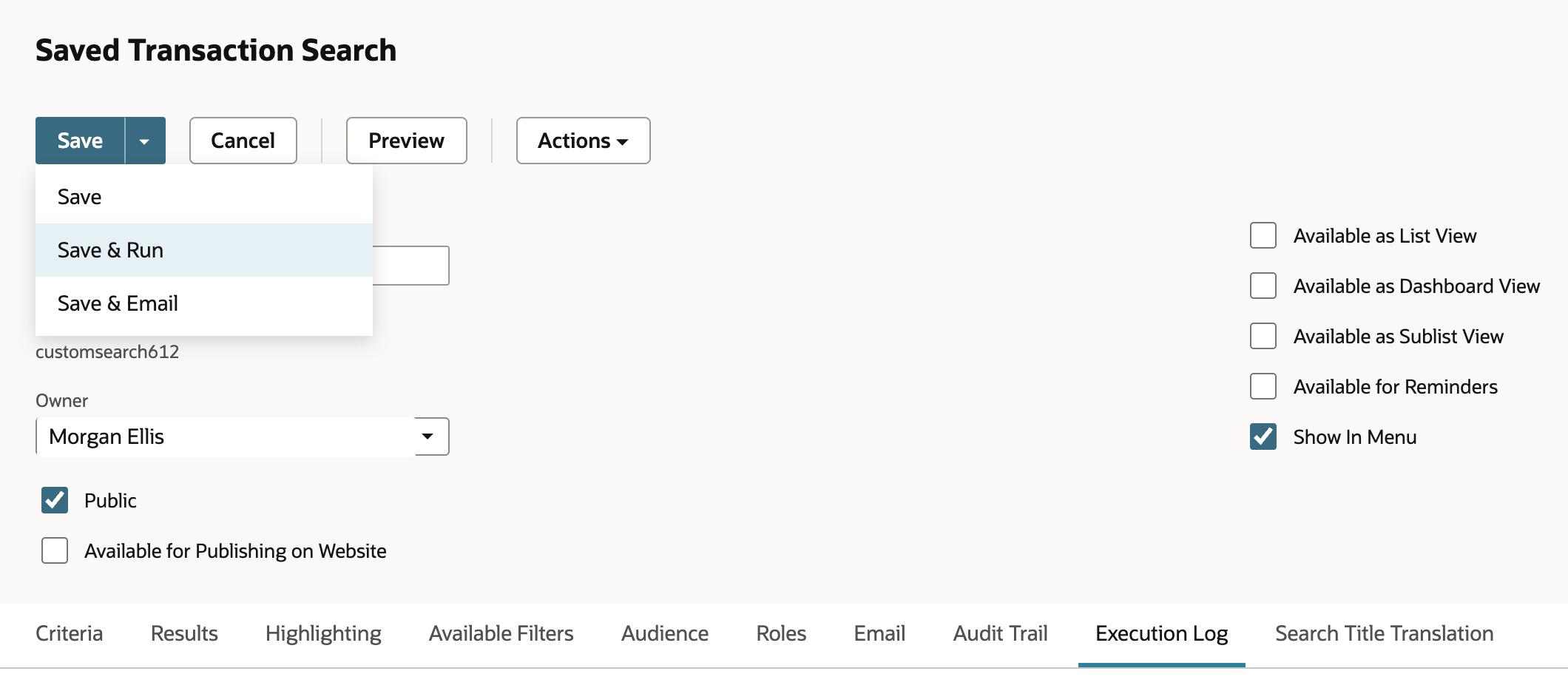The height and width of the screenshot is (691, 1568).
Task: Go to the Audience tab
Action: 665,633
